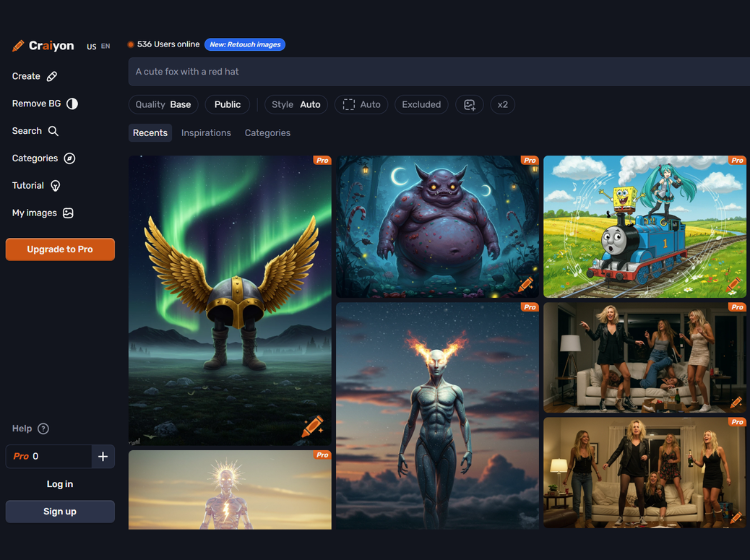The image size is (750, 560).
Task: Switch to the Categories tab
Action: click(267, 133)
